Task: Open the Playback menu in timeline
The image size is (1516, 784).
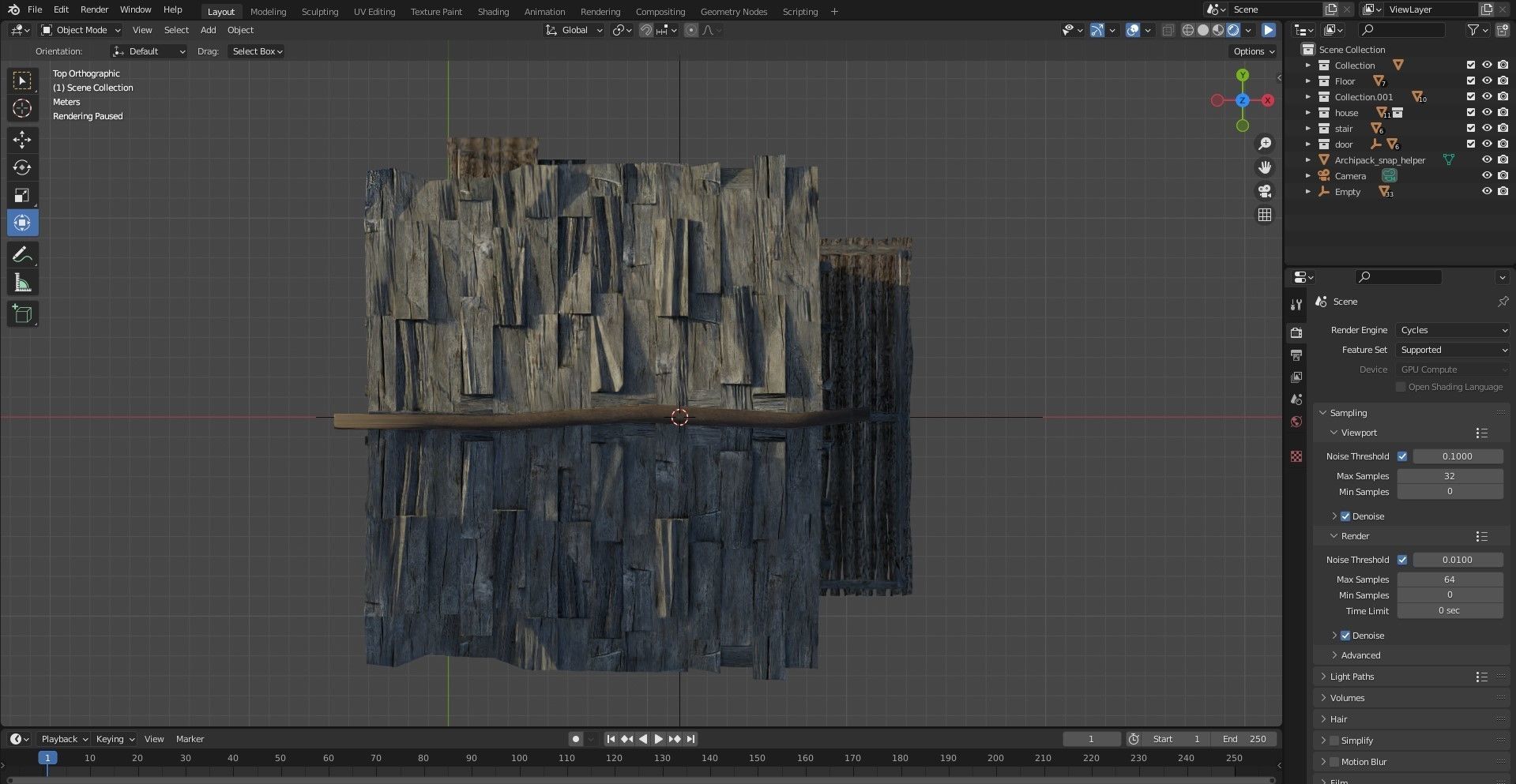Action: pos(64,739)
